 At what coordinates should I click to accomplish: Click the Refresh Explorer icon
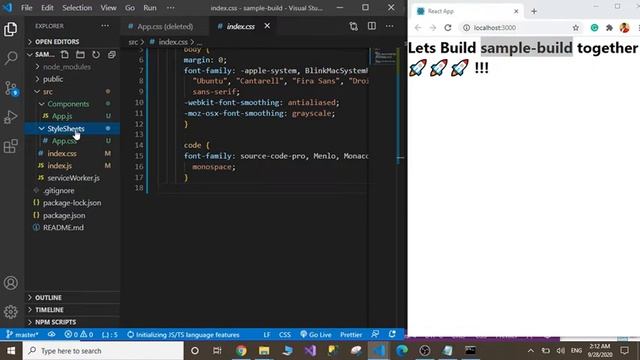click(x=96, y=54)
